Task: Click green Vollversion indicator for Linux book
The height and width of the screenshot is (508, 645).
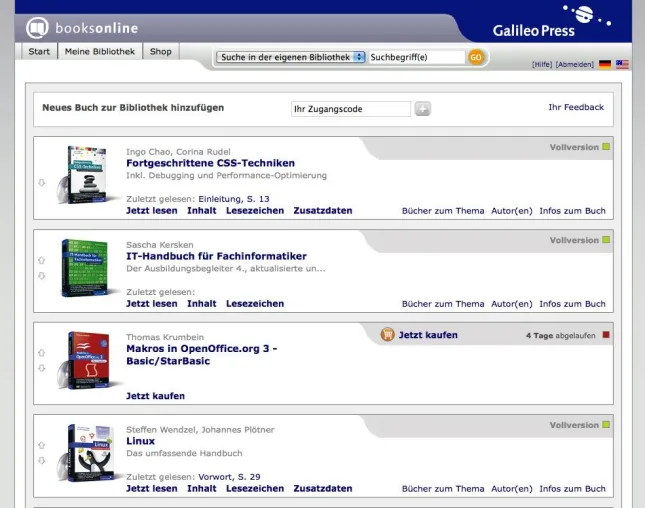Action: click(x=606, y=424)
